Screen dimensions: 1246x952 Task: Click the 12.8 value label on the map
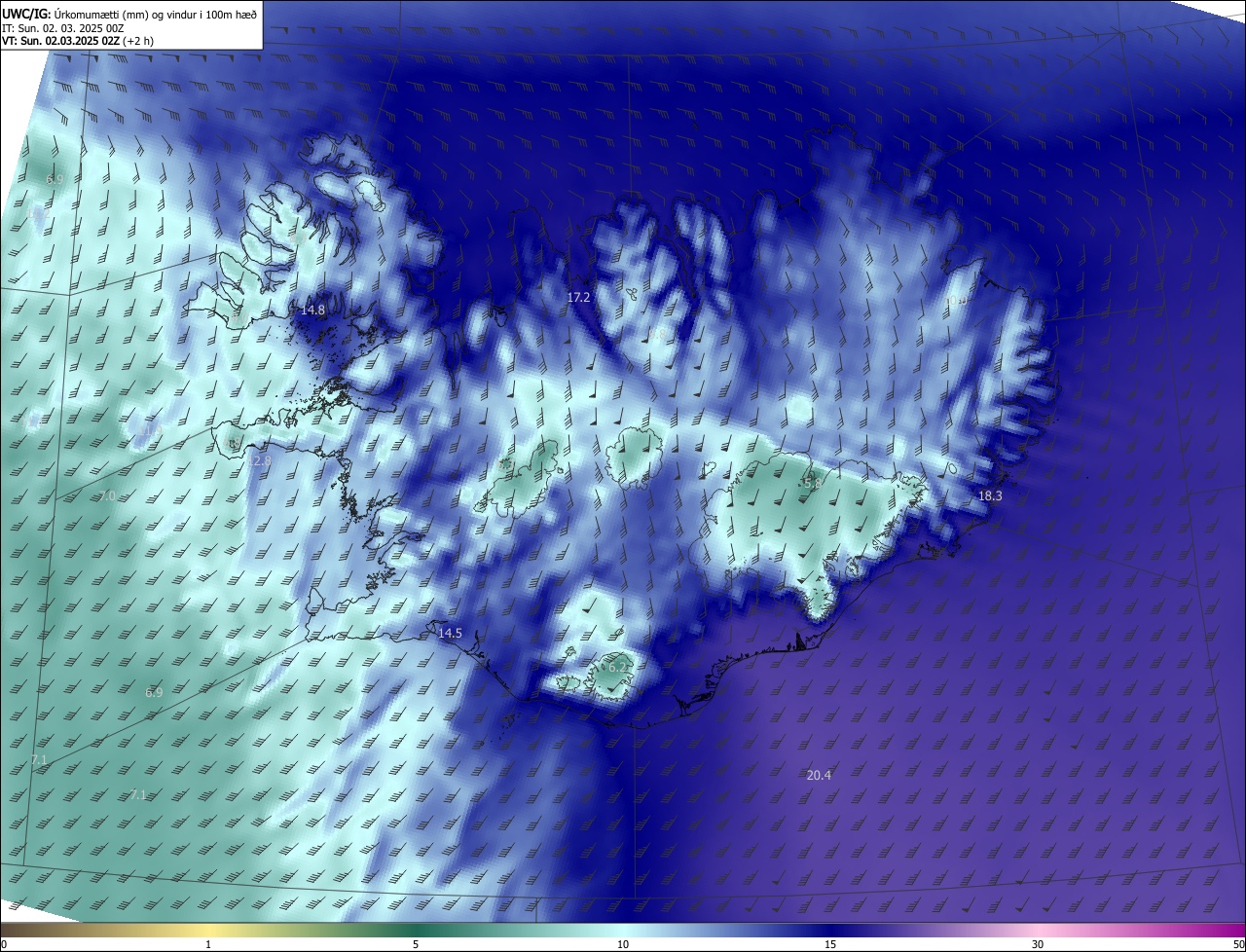260,460
